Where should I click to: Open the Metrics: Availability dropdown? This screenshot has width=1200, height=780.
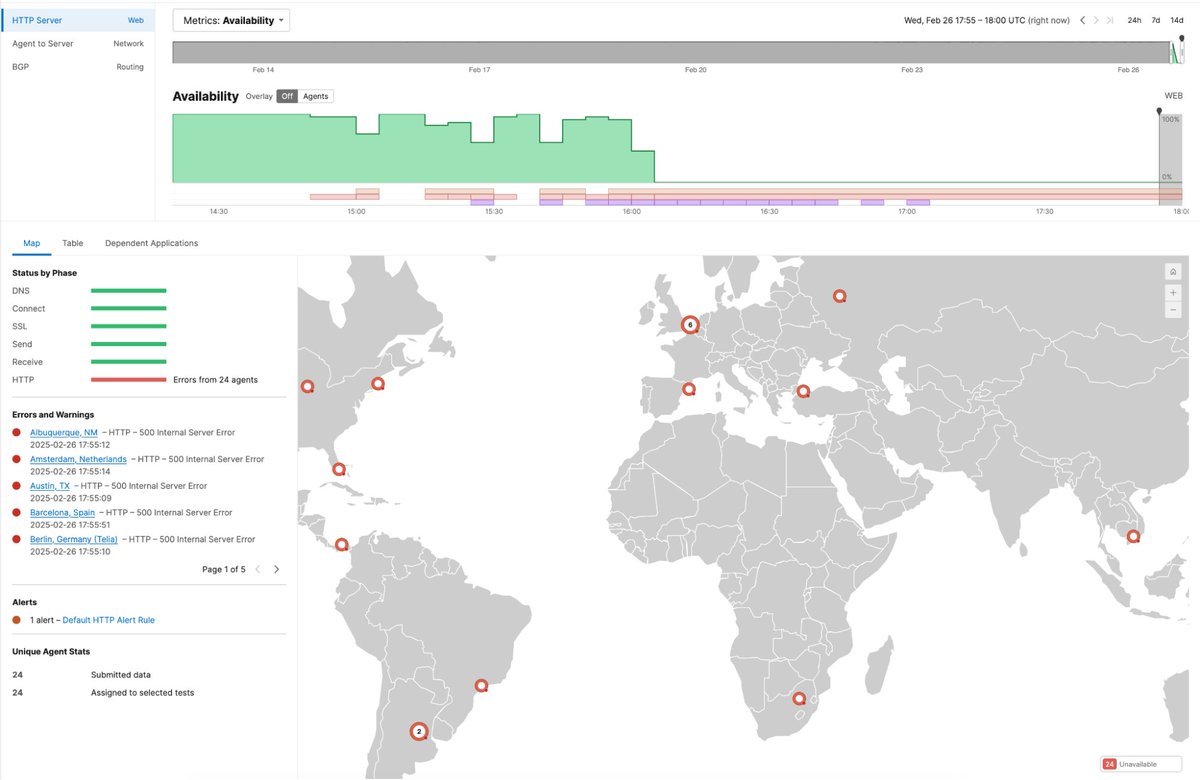click(x=231, y=20)
